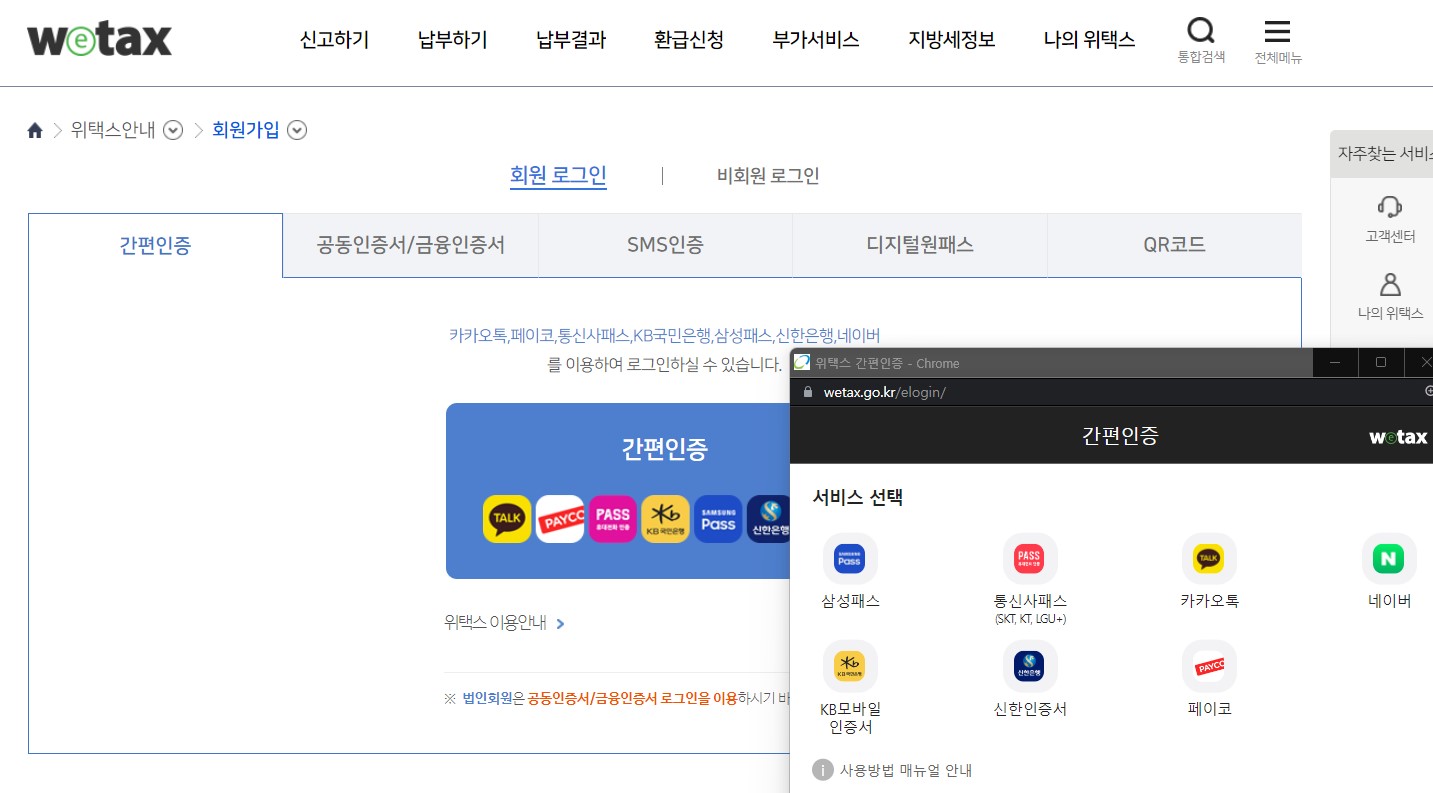Open the 위택스 이용안내 link
The width and height of the screenshot is (1433, 793).
pos(505,623)
